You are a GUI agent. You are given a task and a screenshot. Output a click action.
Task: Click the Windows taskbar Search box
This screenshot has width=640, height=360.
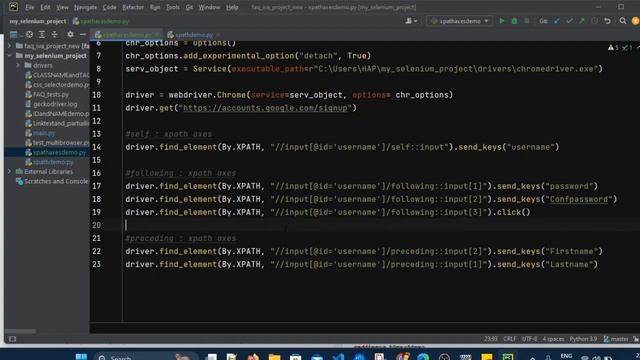pos(145,356)
